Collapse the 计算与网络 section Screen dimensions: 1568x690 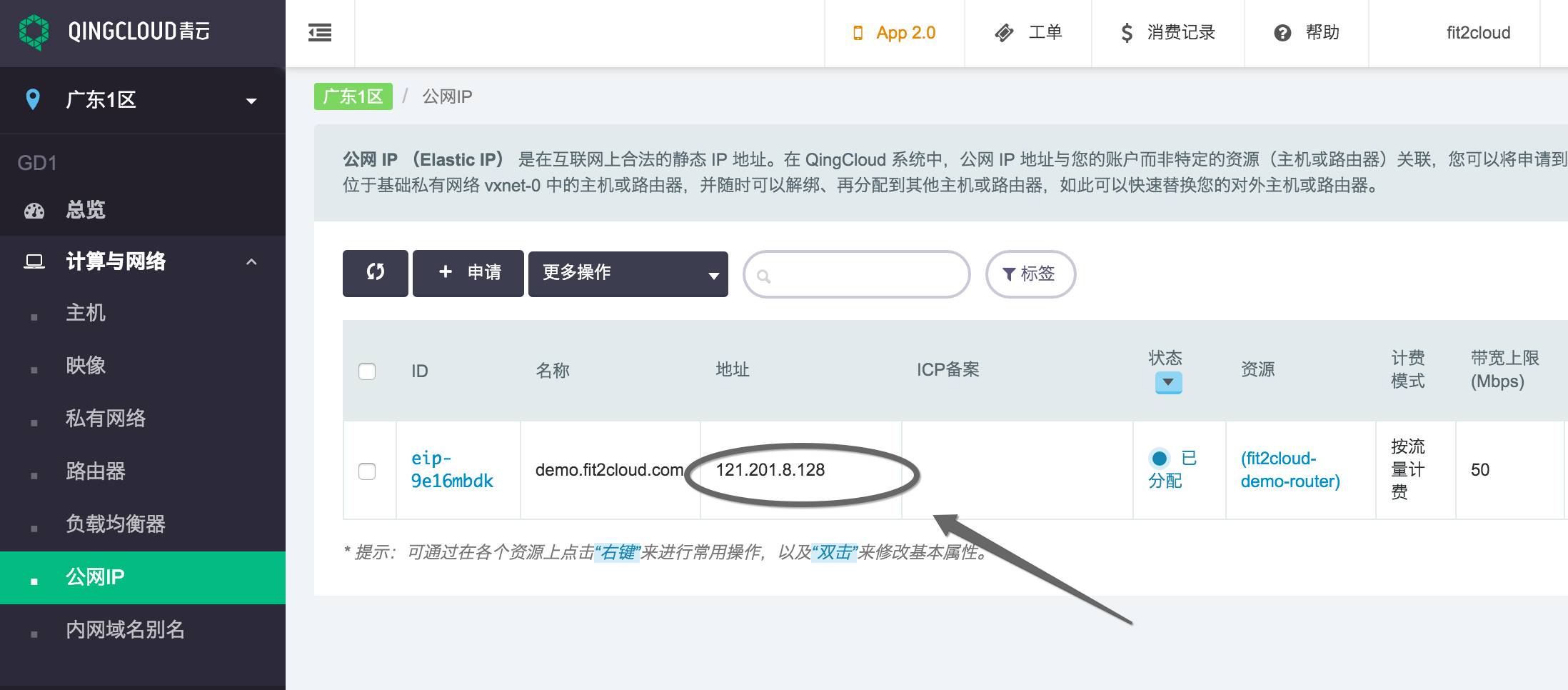click(251, 262)
